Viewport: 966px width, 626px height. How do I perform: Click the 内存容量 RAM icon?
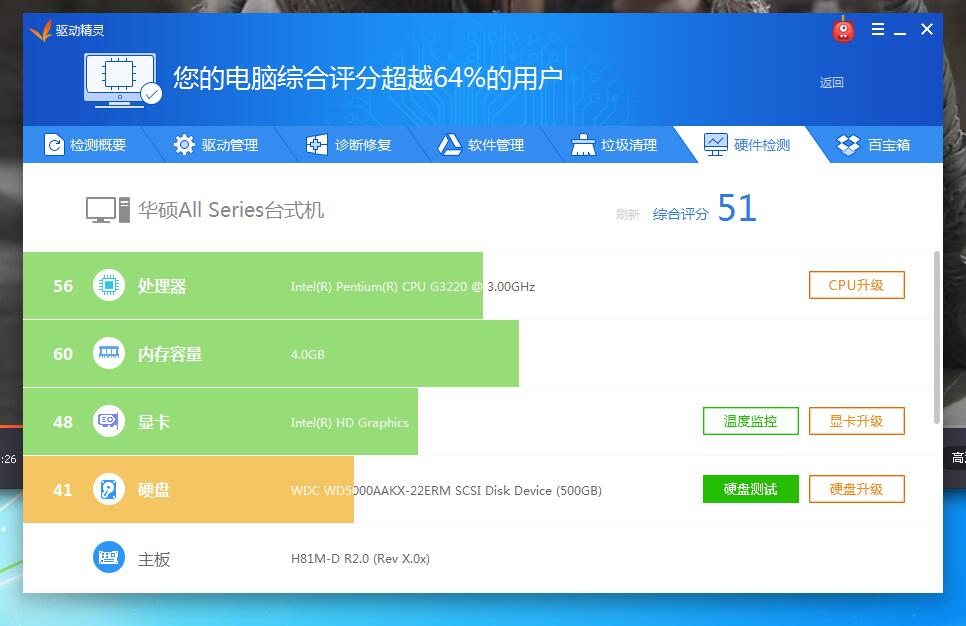tap(109, 354)
